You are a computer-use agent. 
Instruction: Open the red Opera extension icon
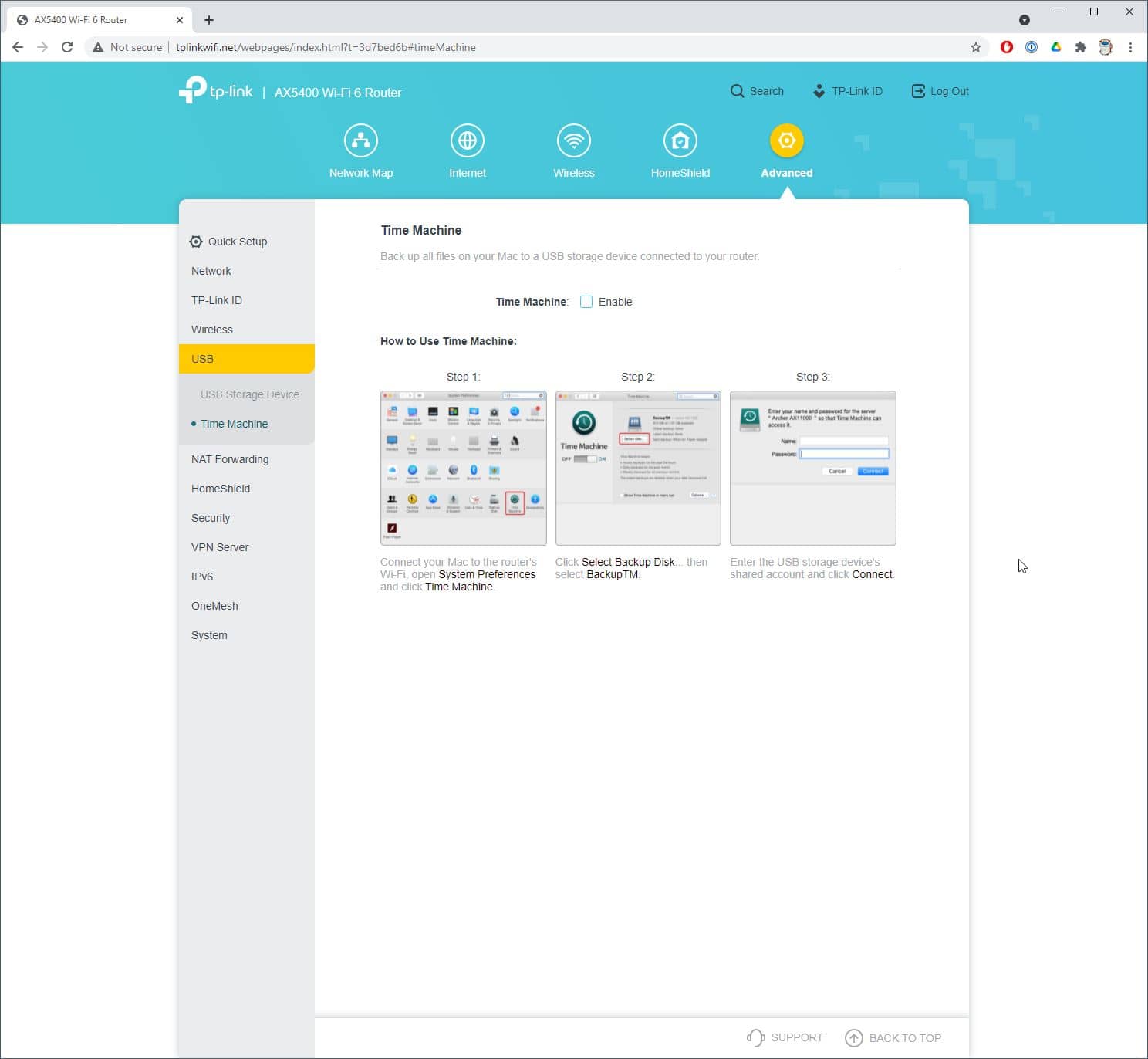(x=1006, y=47)
